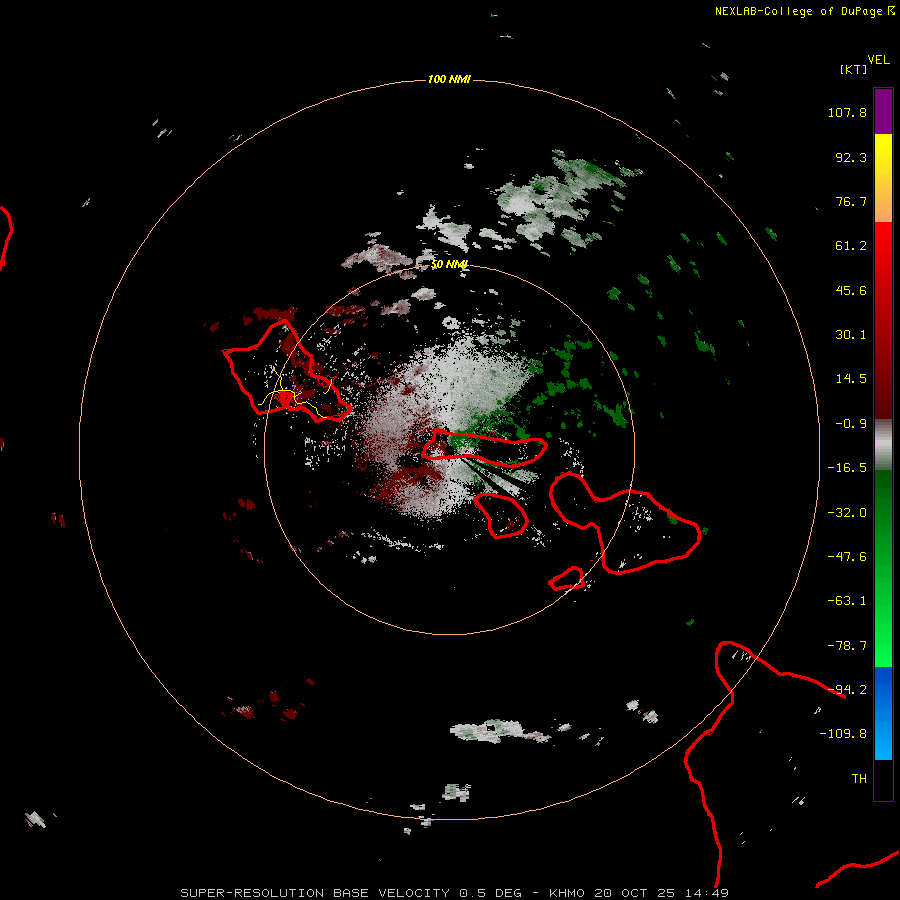Click the 14.5 legend value
900x900 pixels.
point(851,379)
